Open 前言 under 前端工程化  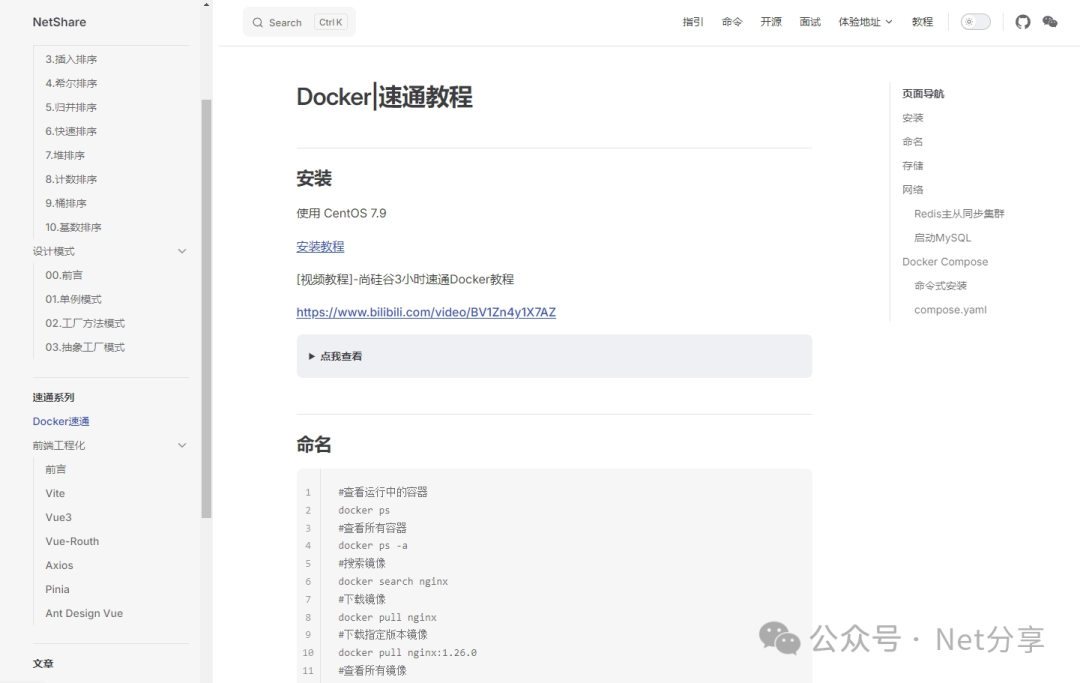coord(56,470)
